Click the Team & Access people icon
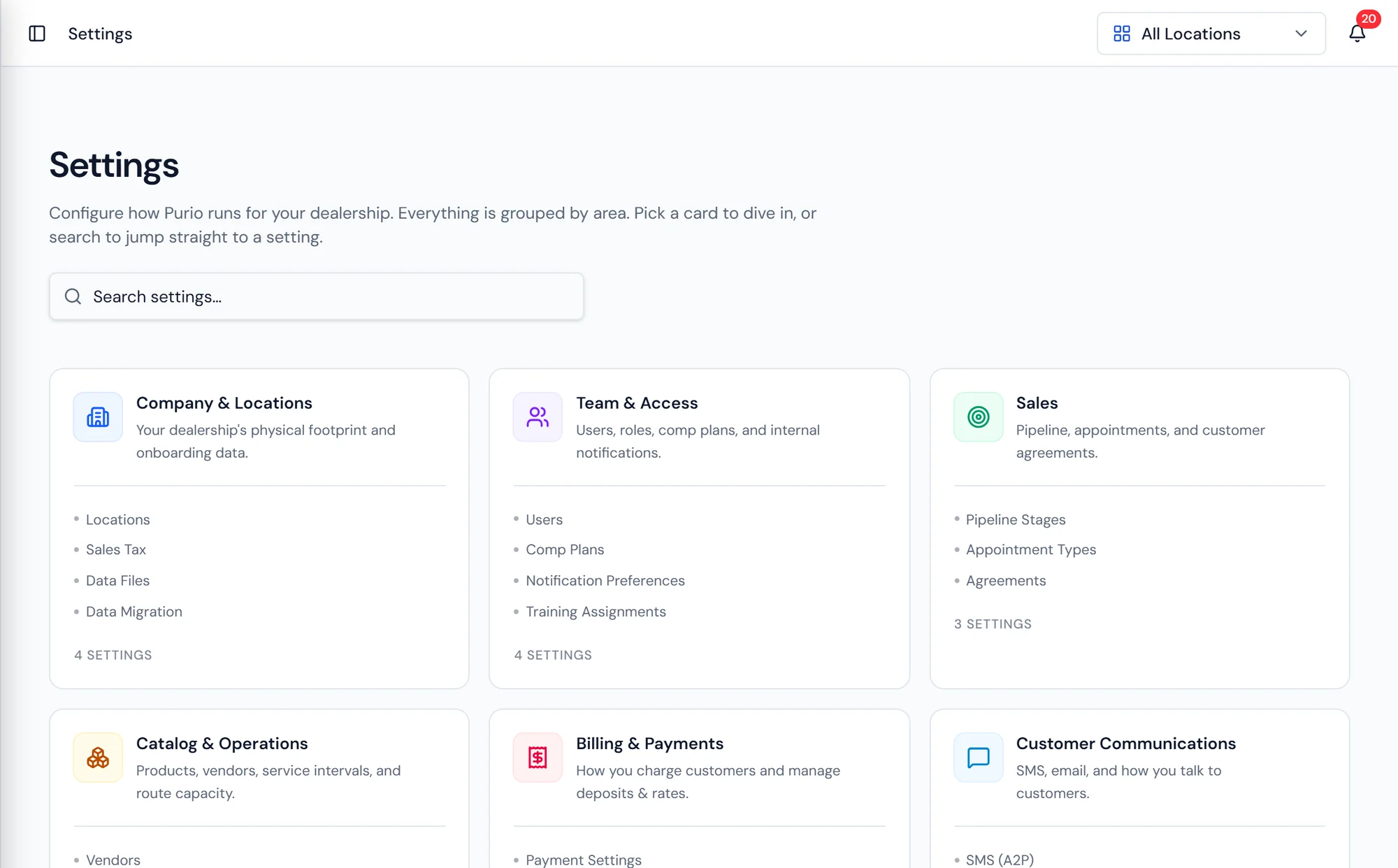Image resolution: width=1398 pixels, height=868 pixels. point(538,417)
